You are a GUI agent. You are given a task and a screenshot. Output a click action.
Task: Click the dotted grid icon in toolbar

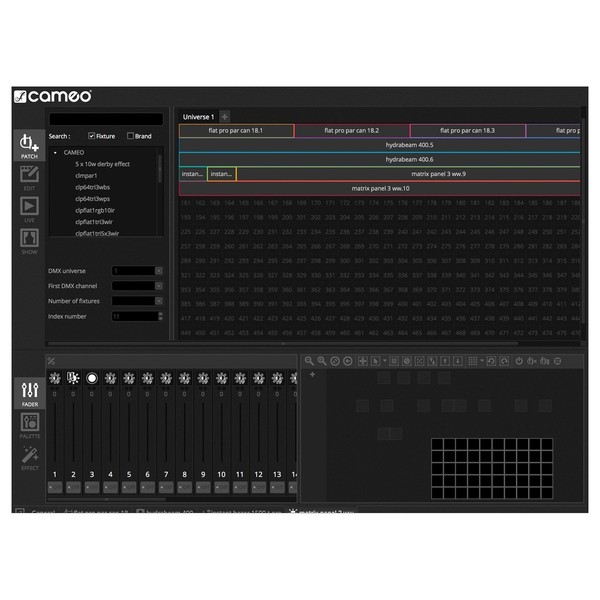click(473, 361)
